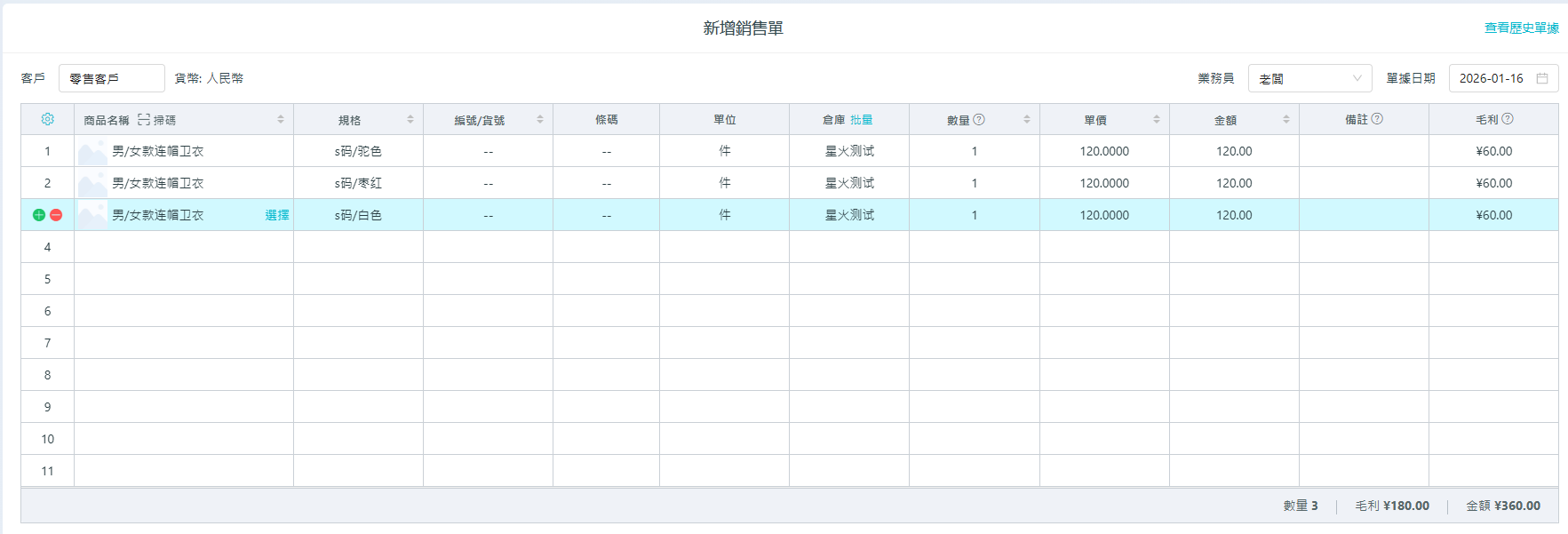1568x534 pixels.
Task: Click quantity cell of row 2
Action: 974,183
